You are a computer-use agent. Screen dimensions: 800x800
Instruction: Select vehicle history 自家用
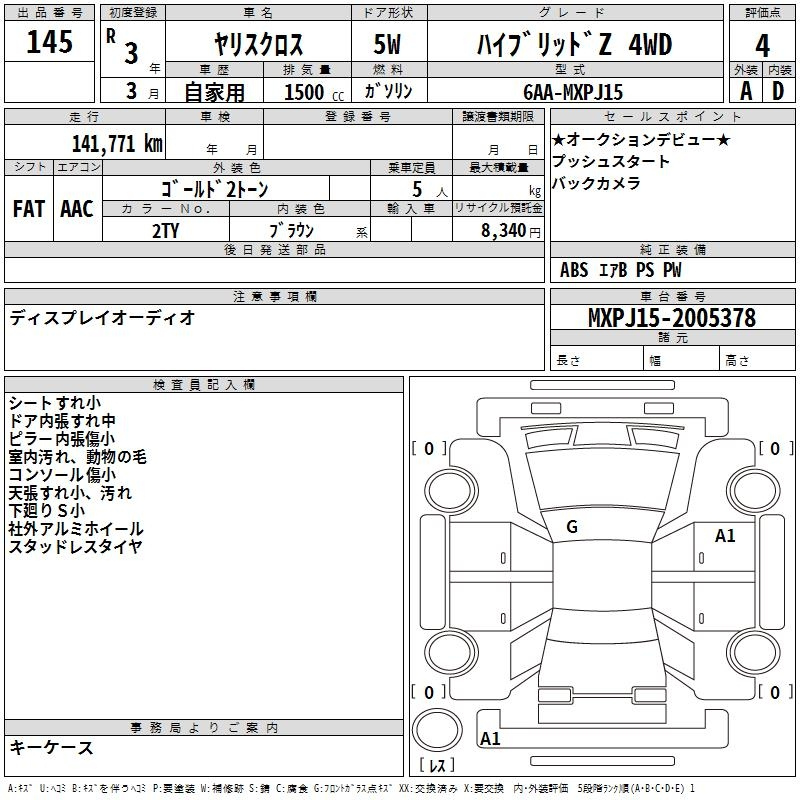click(x=214, y=92)
